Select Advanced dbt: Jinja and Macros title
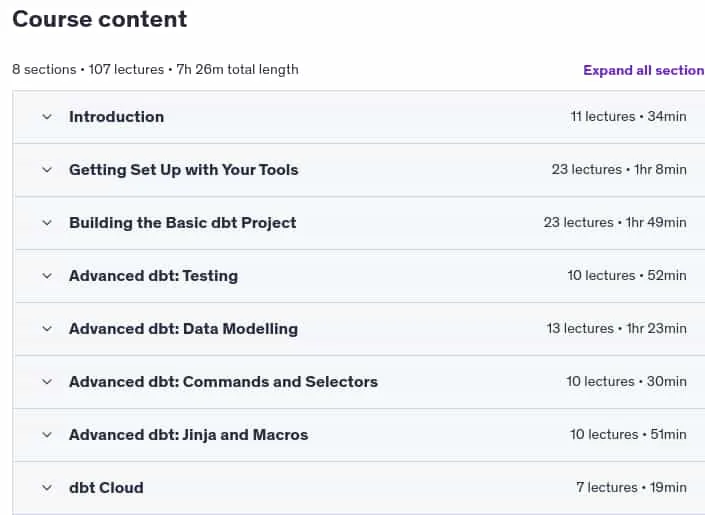 pyautogui.click(x=188, y=435)
